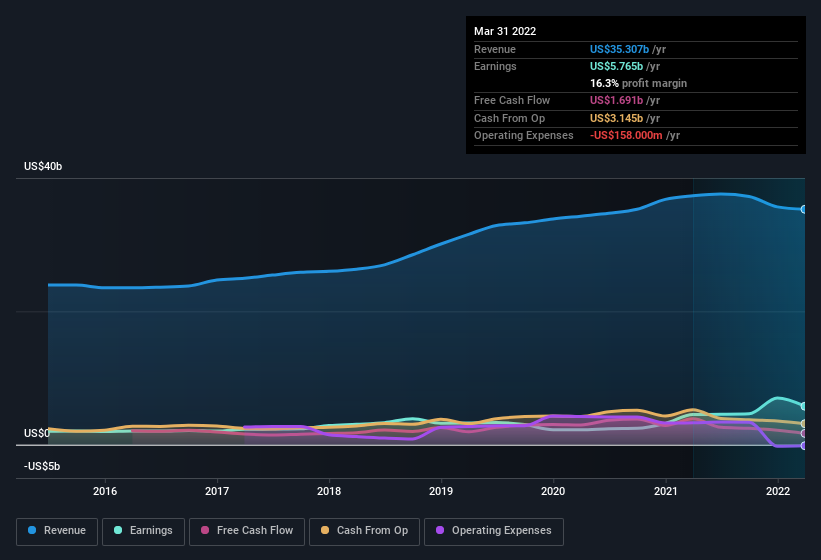
Task: Click the US$40b y-axis label
Action: 43,166
